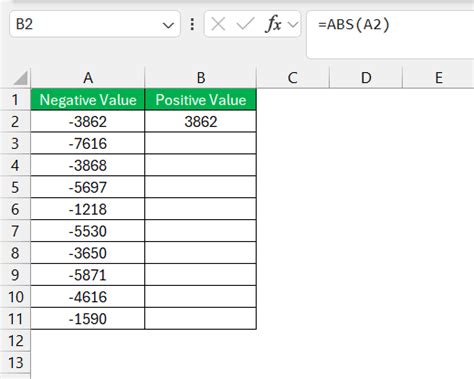This screenshot has width=474, height=379.
Task: Click the Select All triangle corner
Action: pyautogui.click(x=21, y=78)
